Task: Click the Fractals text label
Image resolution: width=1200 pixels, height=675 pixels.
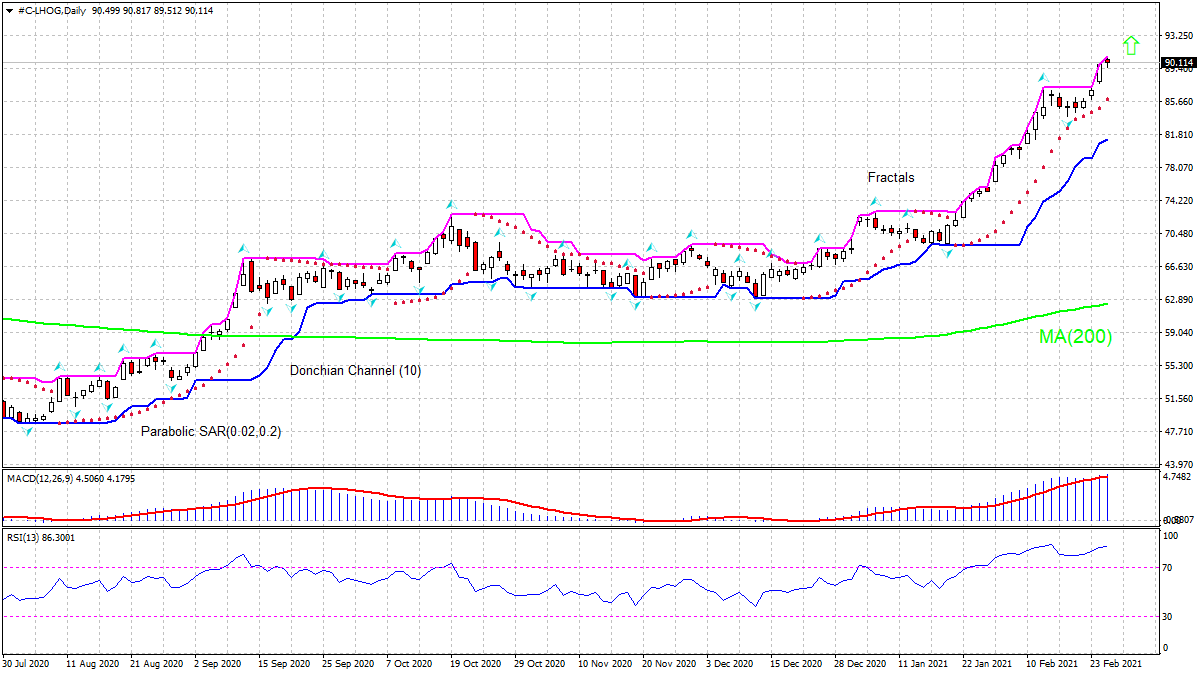Action: tap(890, 177)
